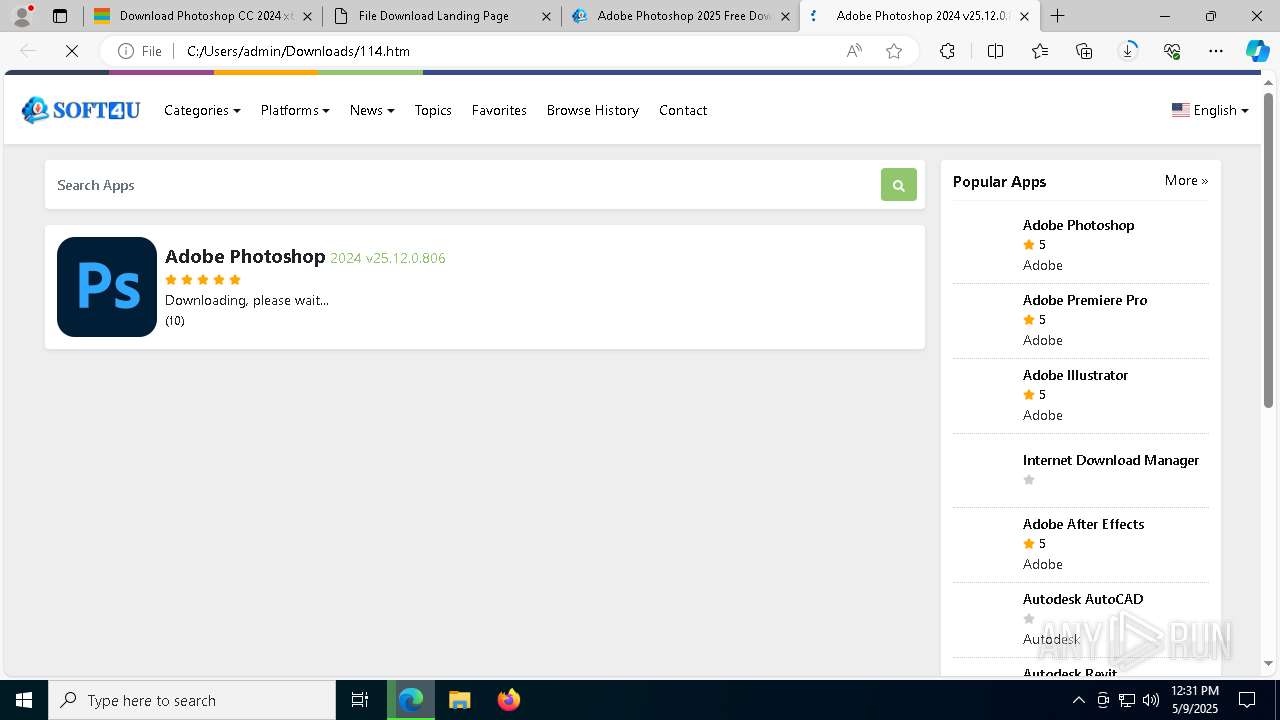Viewport: 1280px width, 720px height.
Task: Open the Edge profile icon
Action: (x=22, y=16)
